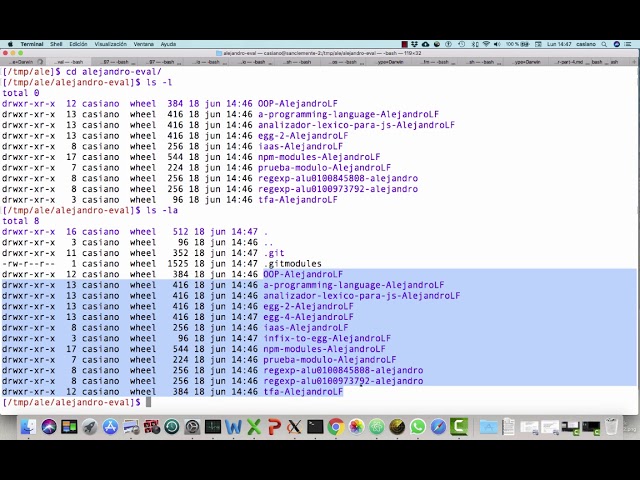The height and width of the screenshot is (480, 640).
Task: Click the Terminal icon in Dock
Action: 315,427
